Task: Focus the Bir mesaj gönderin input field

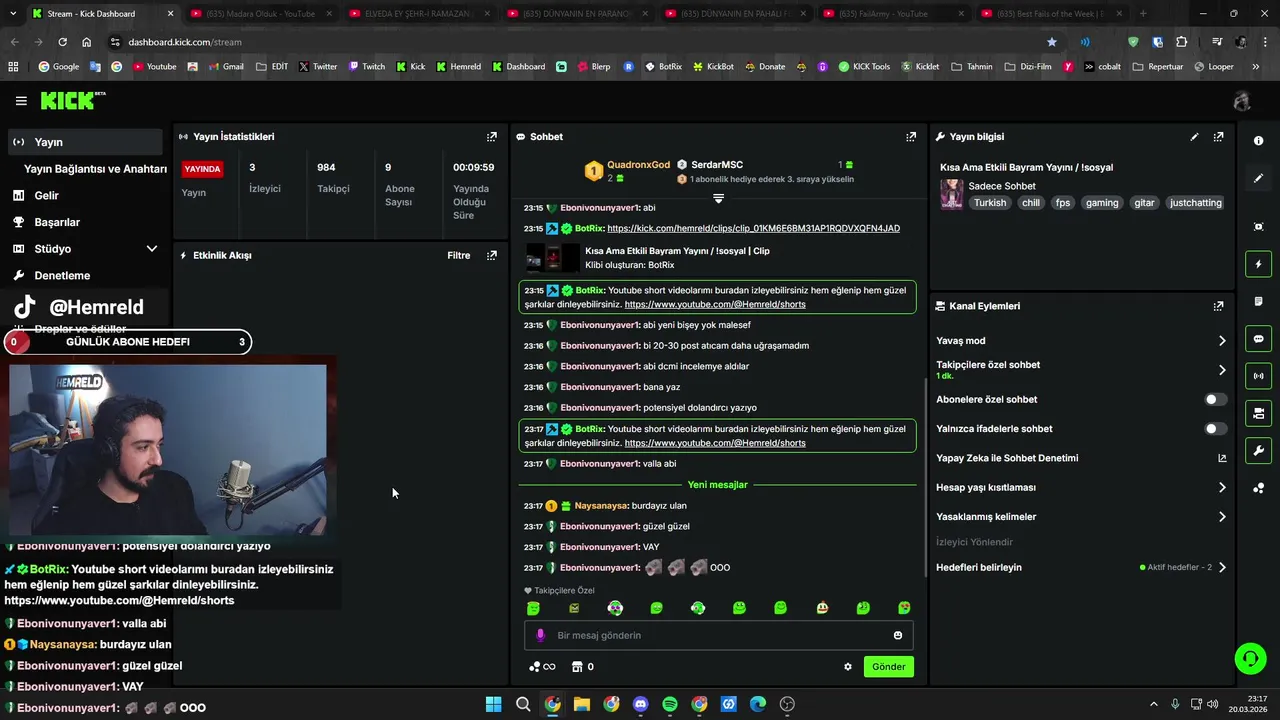Action: pos(718,635)
